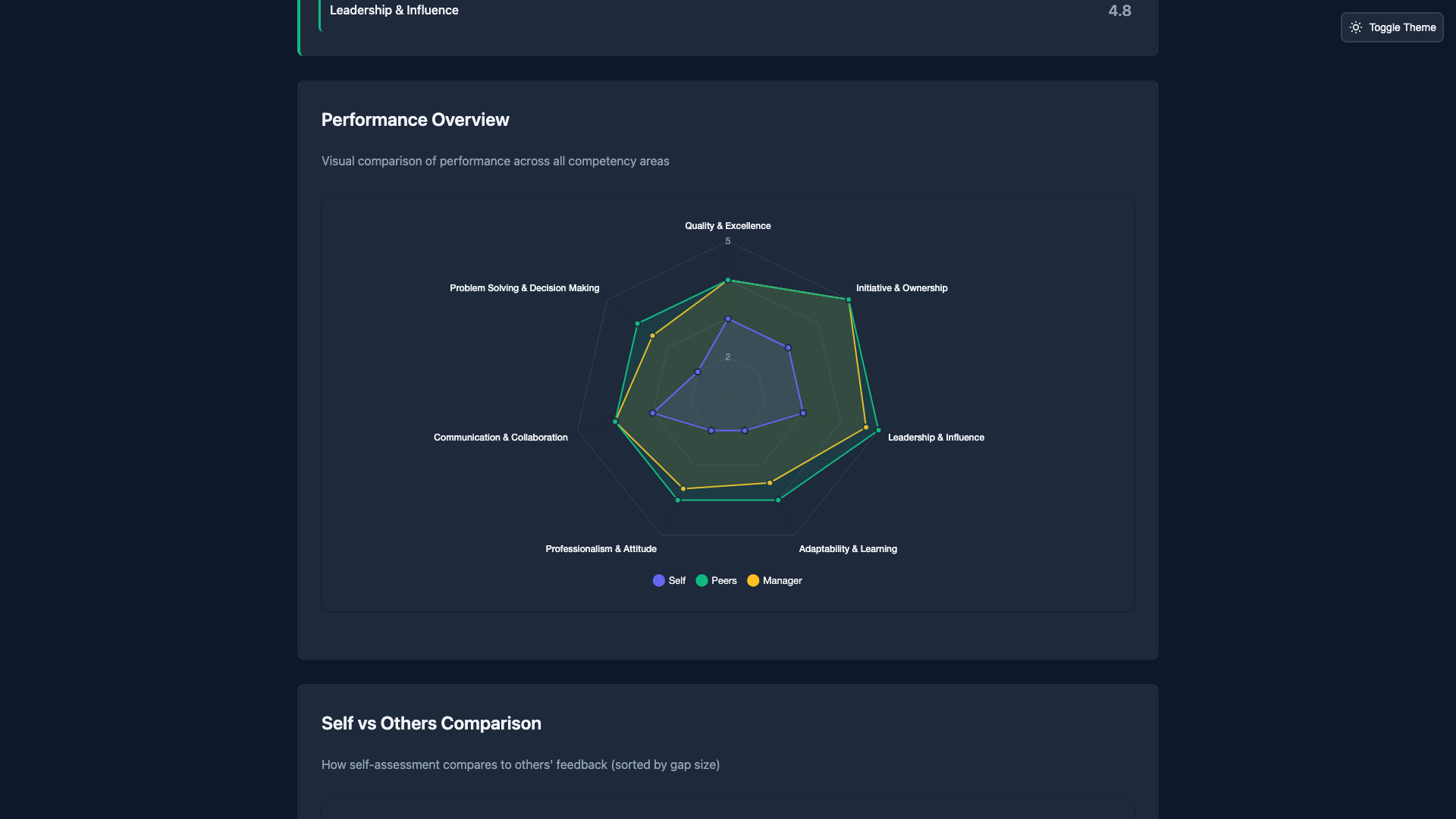Toggle the Peers series visibility in legend
Screen dimensions: 1456x819
[x=716, y=580]
